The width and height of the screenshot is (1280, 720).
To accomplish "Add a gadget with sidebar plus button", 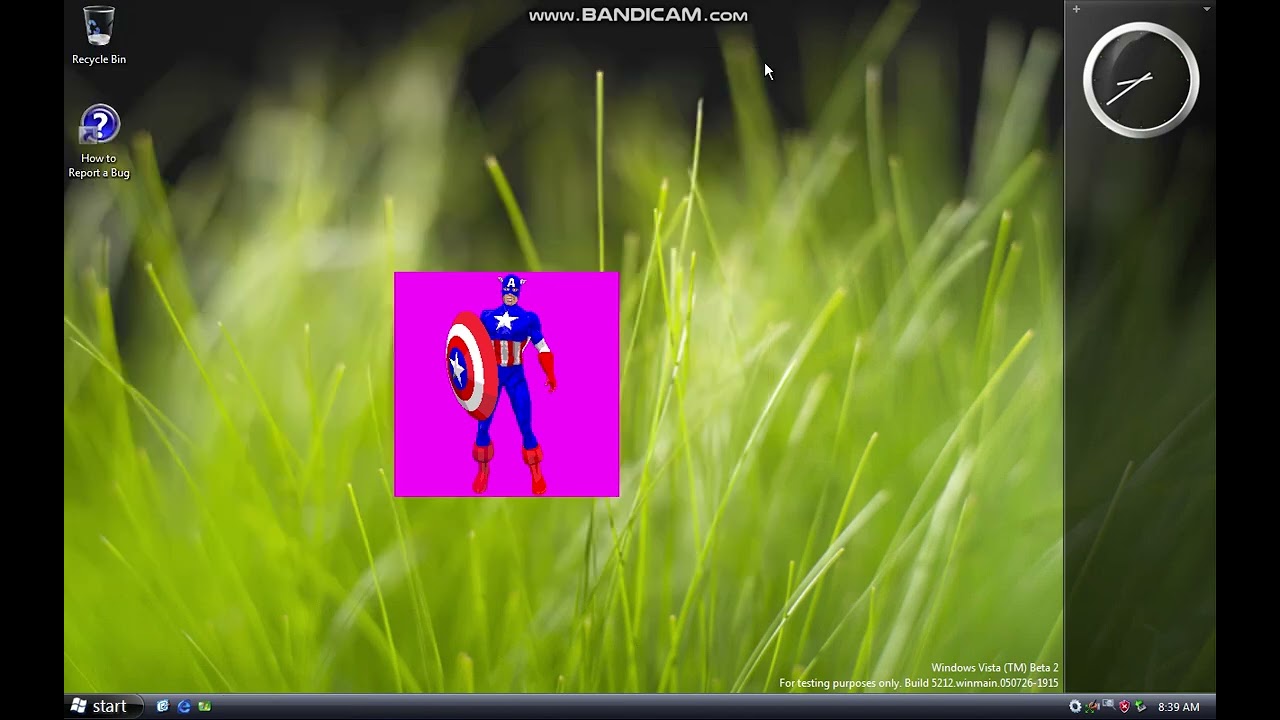I will tap(1076, 9).
